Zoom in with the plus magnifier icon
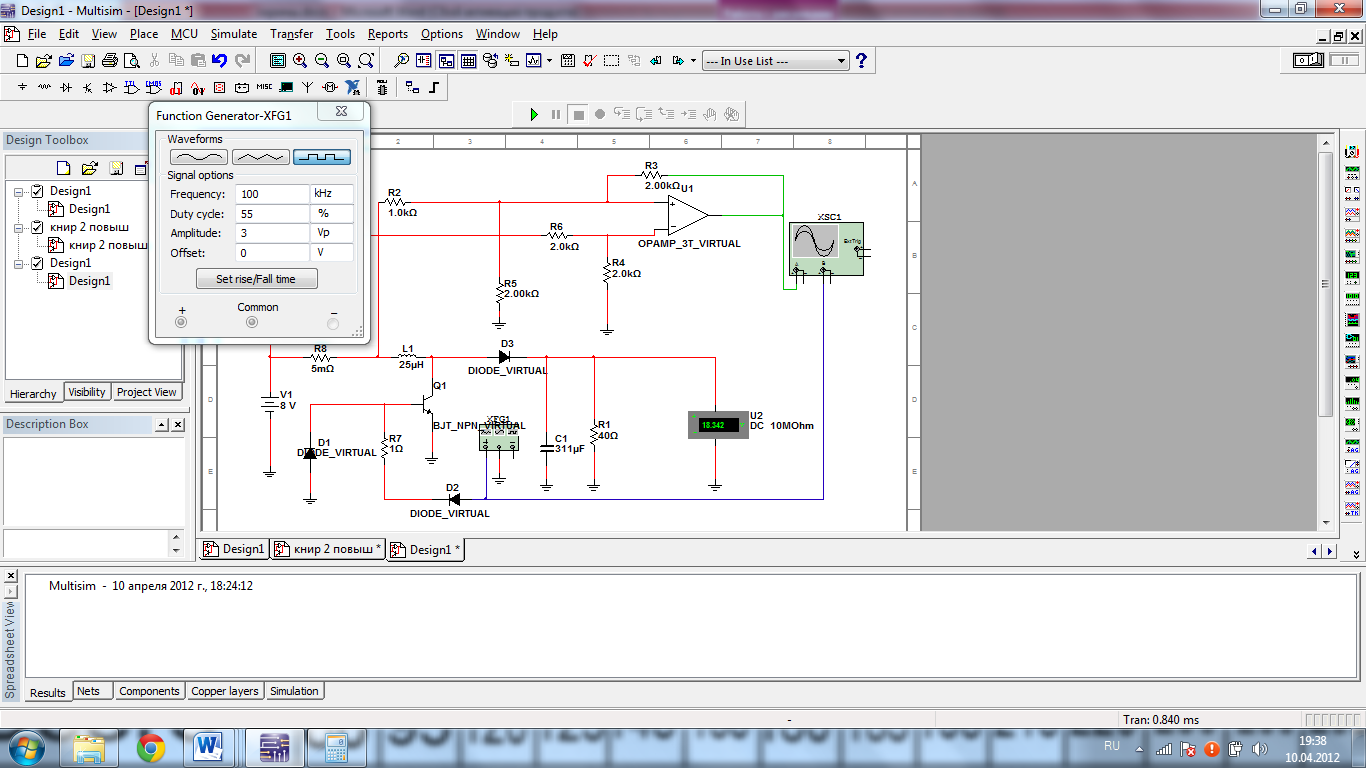Viewport: 1366px width, 768px height. [300, 60]
